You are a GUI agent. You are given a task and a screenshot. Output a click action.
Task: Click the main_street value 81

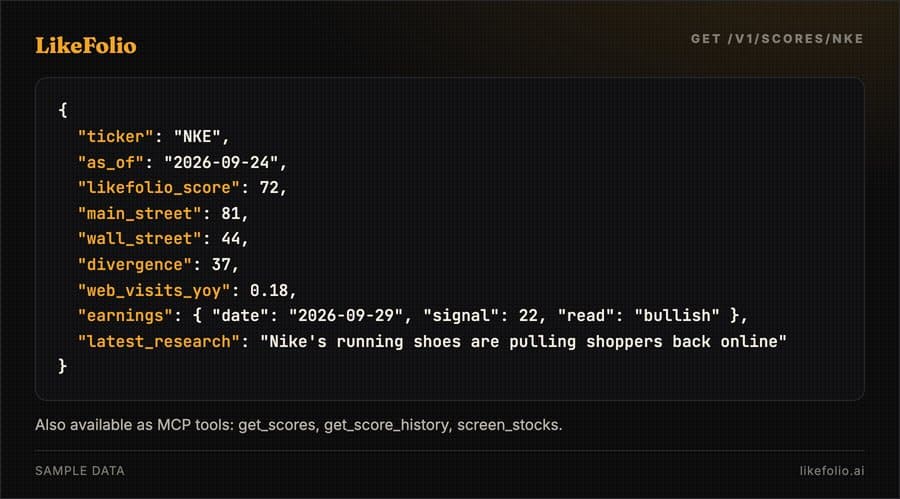click(x=231, y=214)
